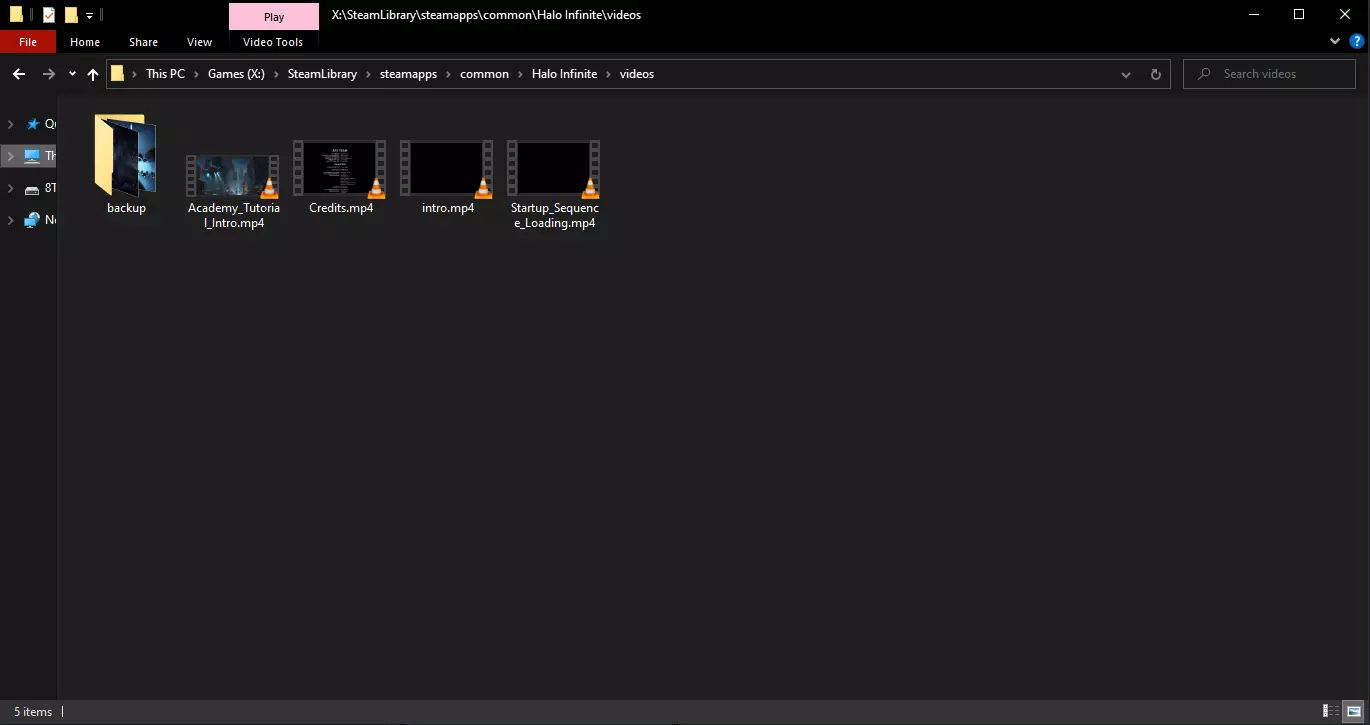Image resolution: width=1370 pixels, height=725 pixels.
Task: Click the 5 items status bar text
Action: pyautogui.click(x=33, y=712)
